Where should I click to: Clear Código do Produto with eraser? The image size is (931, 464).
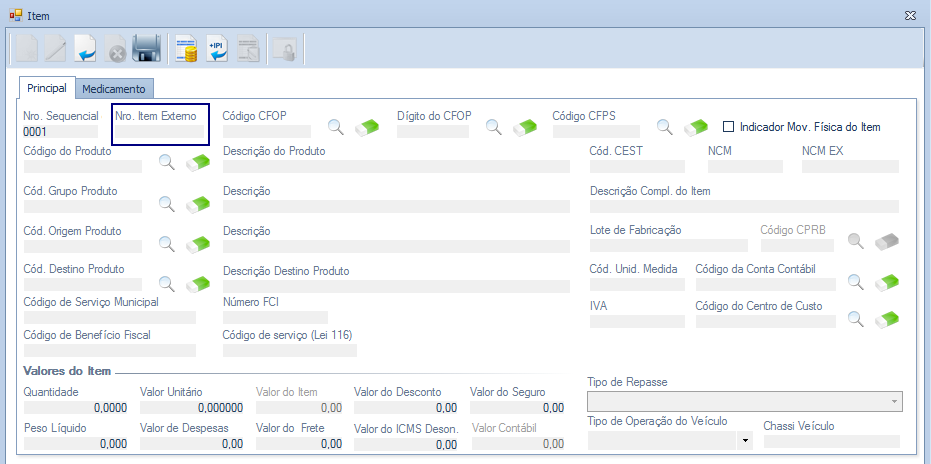point(198,162)
